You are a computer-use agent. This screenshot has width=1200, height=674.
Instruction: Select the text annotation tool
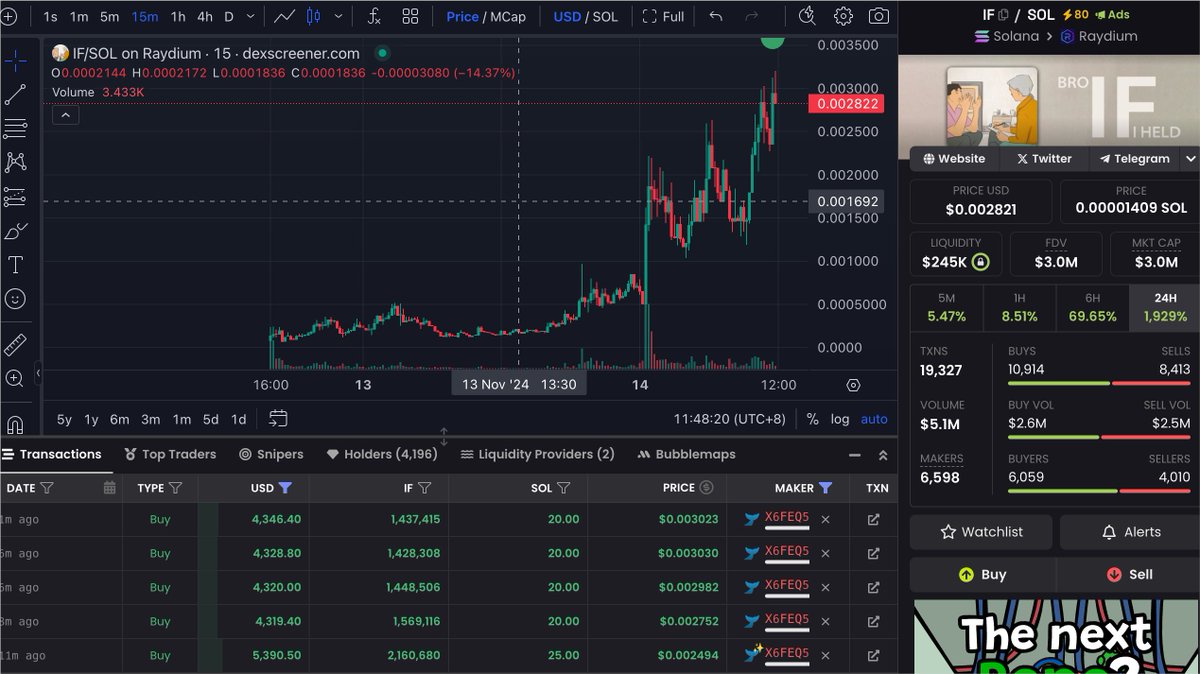click(15, 265)
